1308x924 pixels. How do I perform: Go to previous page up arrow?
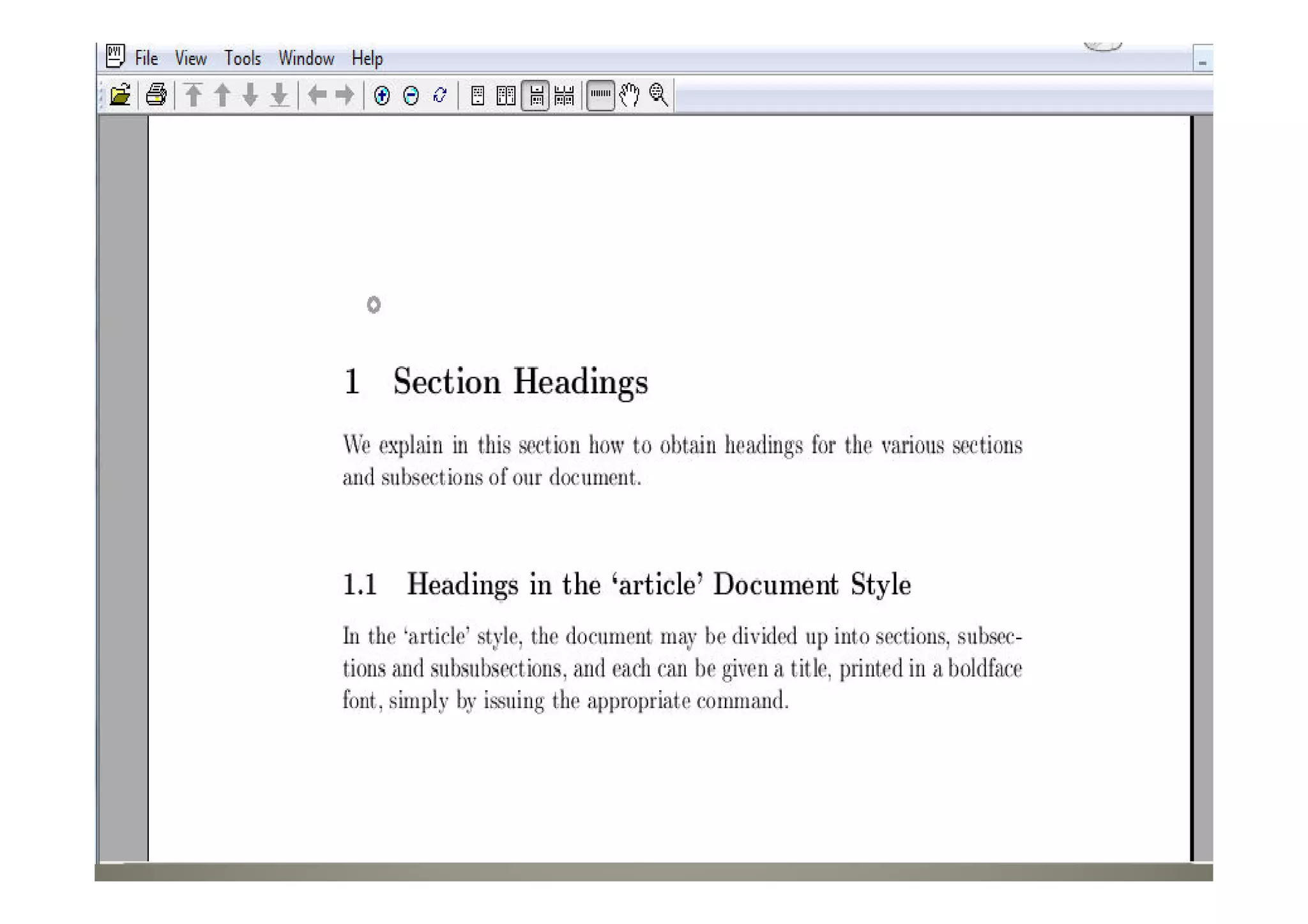pyautogui.click(x=222, y=95)
